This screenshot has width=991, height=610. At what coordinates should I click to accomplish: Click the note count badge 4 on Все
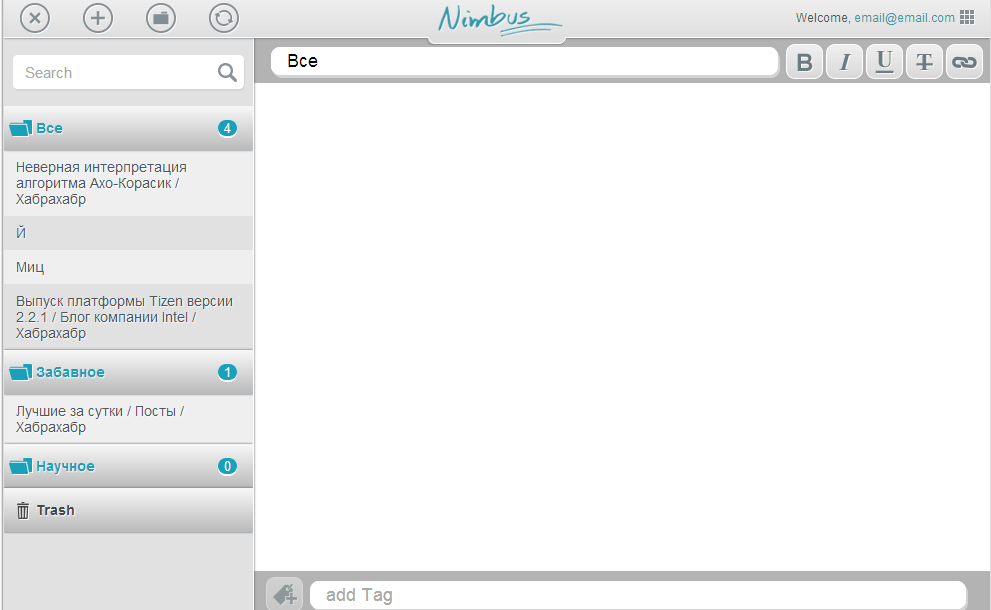(x=228, y=128)
